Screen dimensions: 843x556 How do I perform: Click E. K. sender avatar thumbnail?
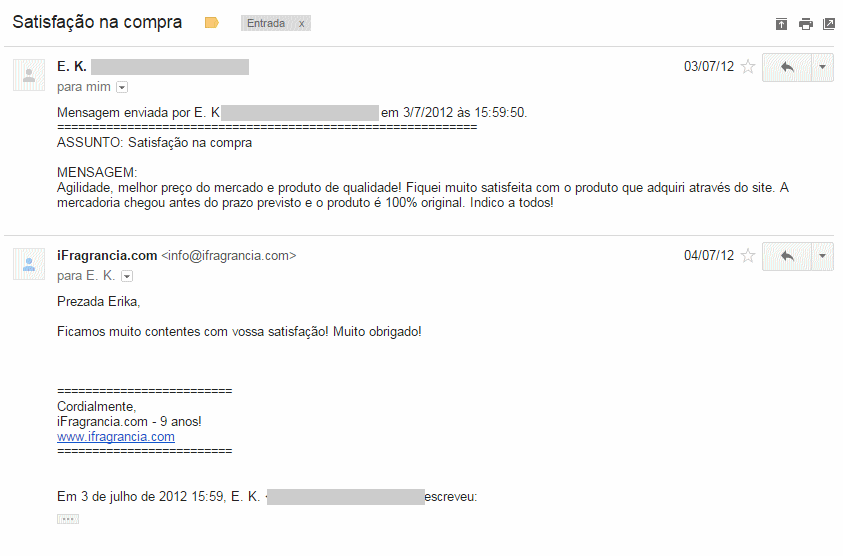tap(29, 75)
